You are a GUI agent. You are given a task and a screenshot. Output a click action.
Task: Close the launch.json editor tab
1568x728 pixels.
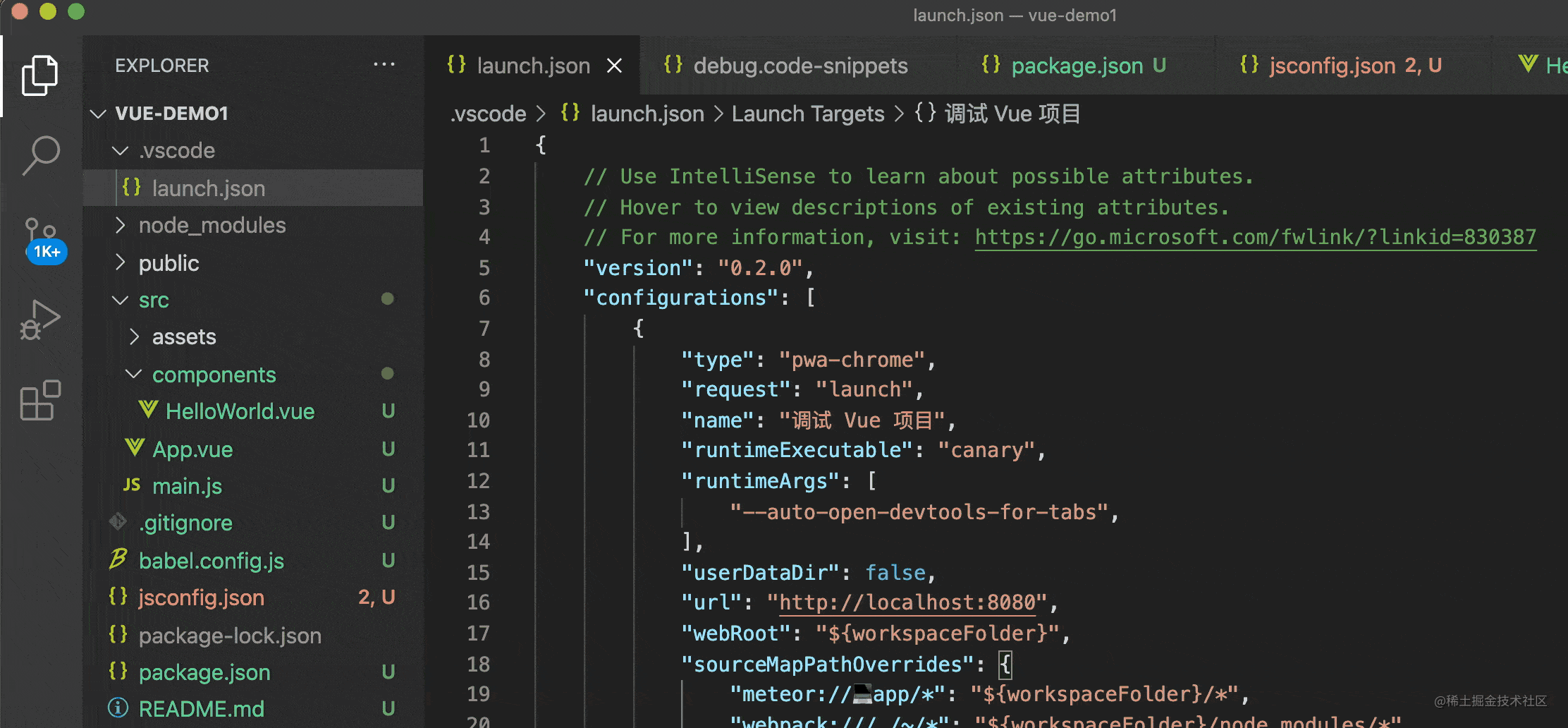(x=614, y=66)
